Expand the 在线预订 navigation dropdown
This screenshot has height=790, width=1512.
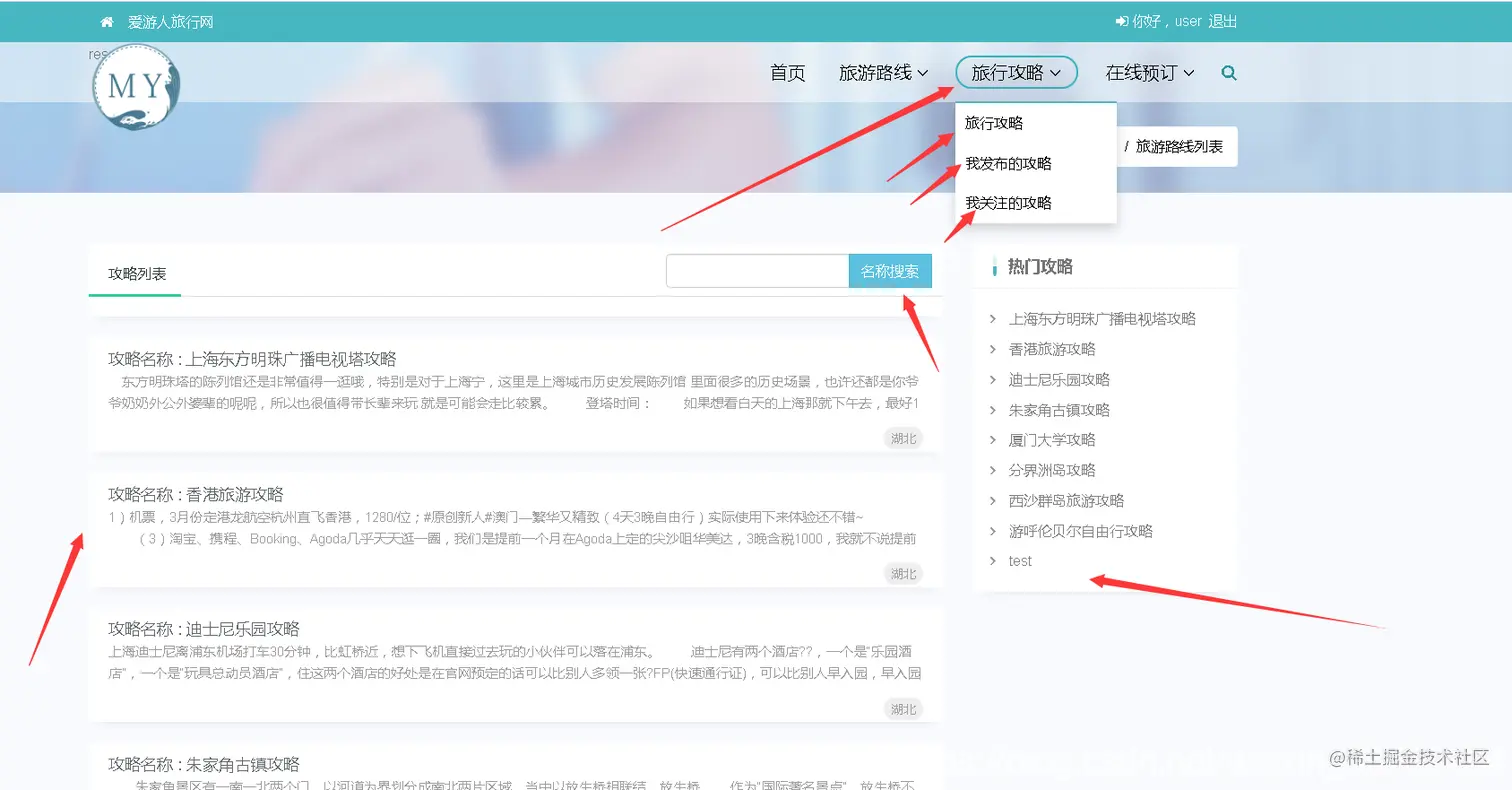click(x=1150, y=73)
